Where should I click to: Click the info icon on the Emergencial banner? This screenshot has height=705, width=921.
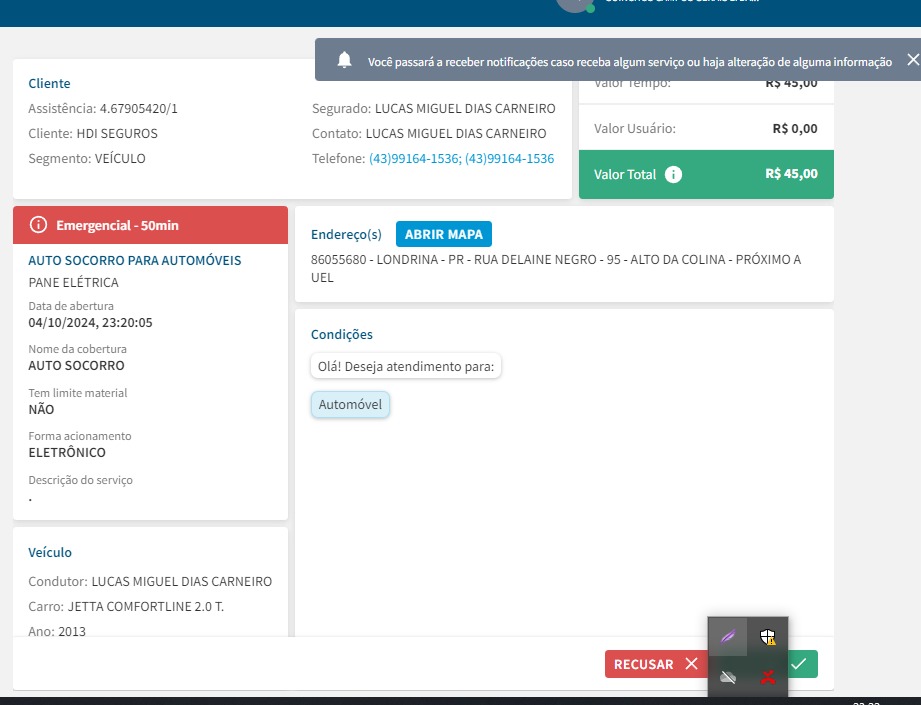point(38,225)
